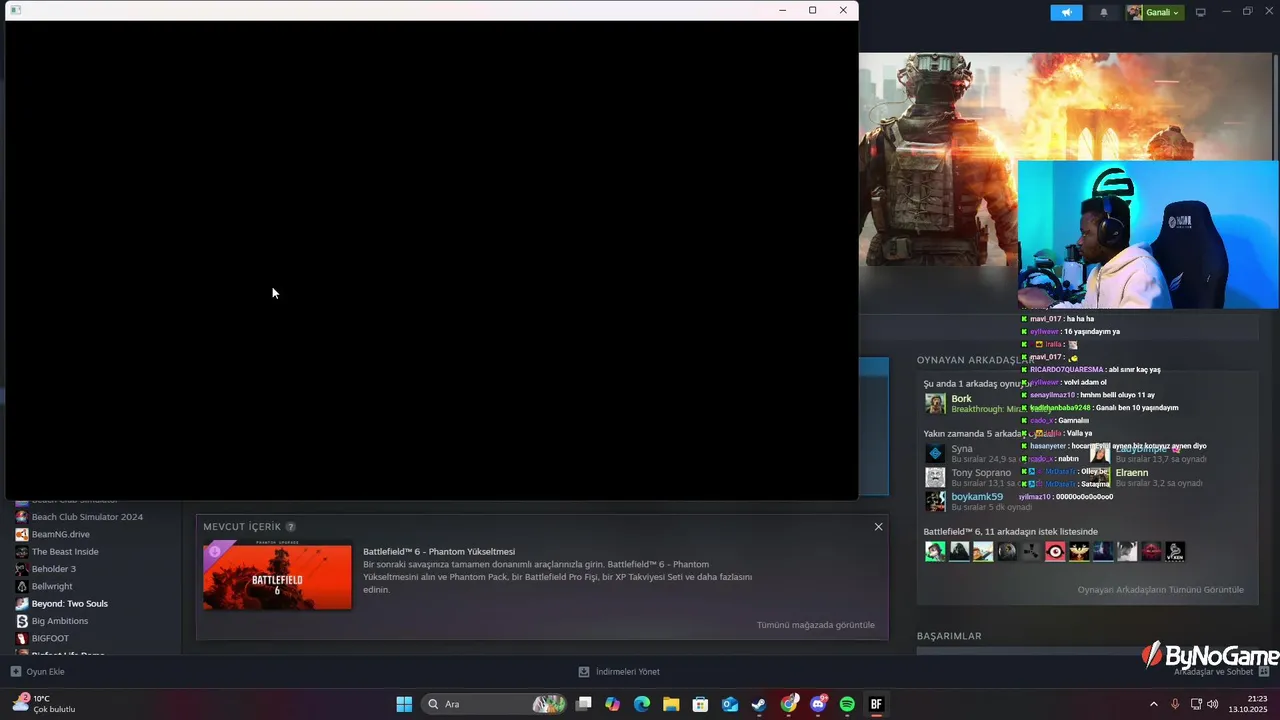Open friend Bork's profile avatar
This screenshot has height=720, width=1280.
[x=935, y=403]
